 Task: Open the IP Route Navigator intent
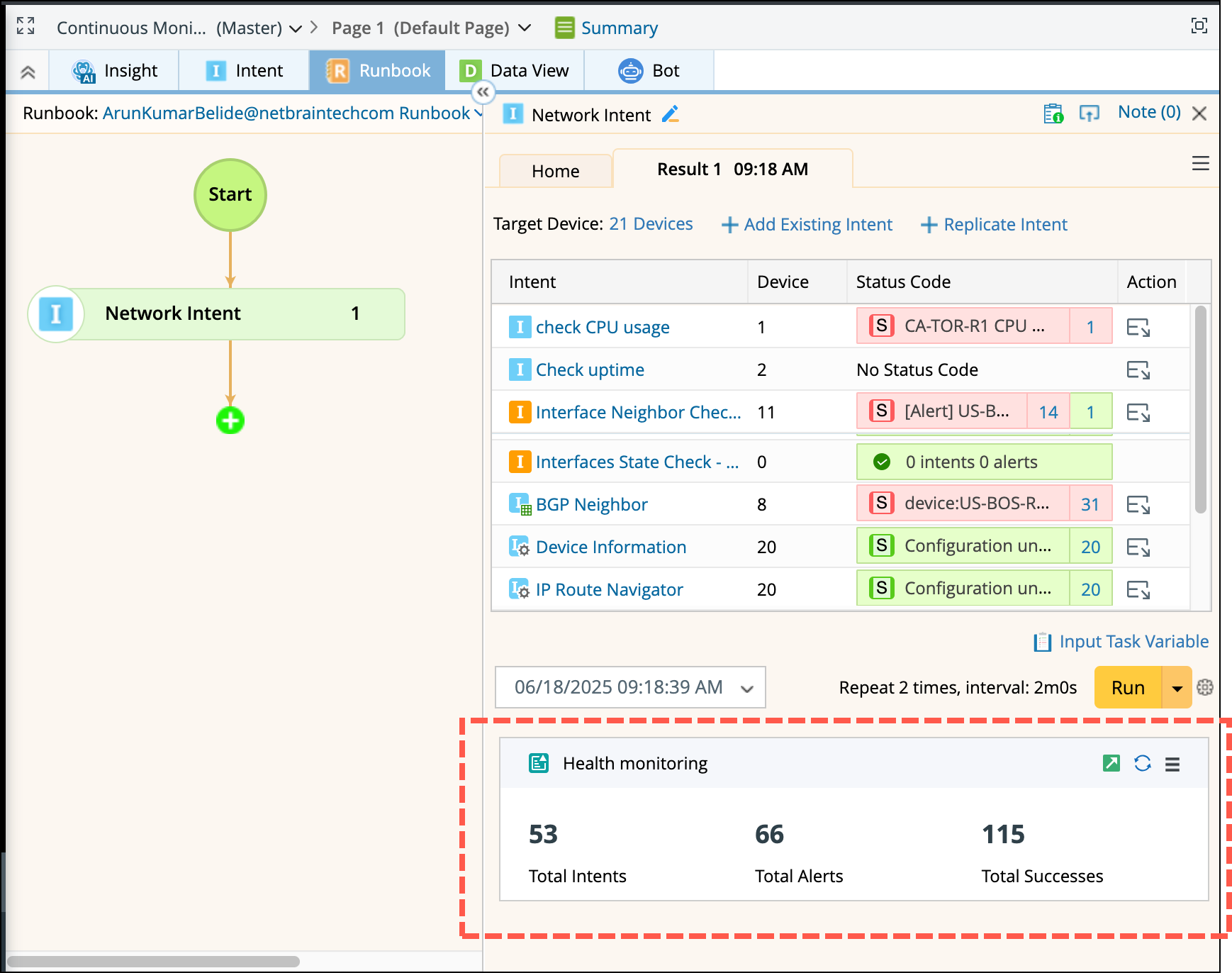click(x=610, y=589)
